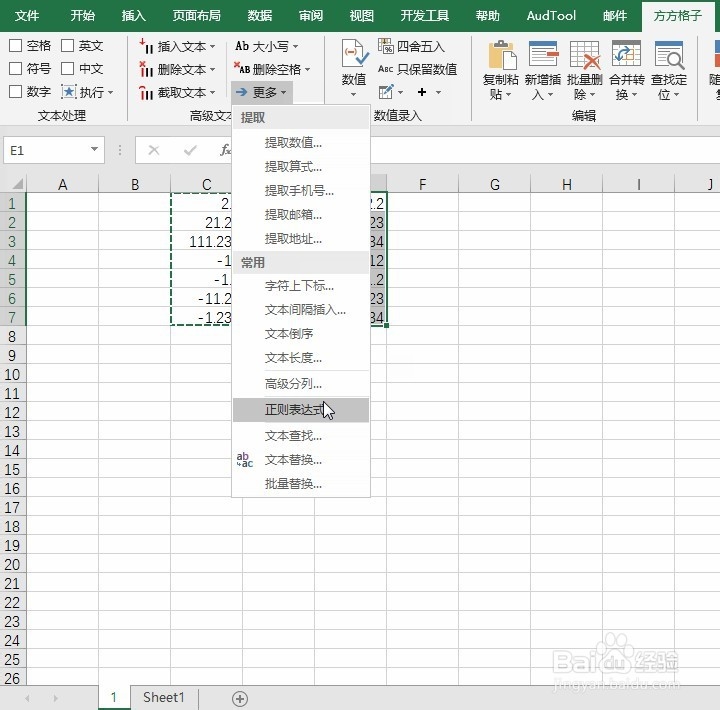Click the 查找定位 magnifier icon
720x710 pixels.
tap(669, 54)
